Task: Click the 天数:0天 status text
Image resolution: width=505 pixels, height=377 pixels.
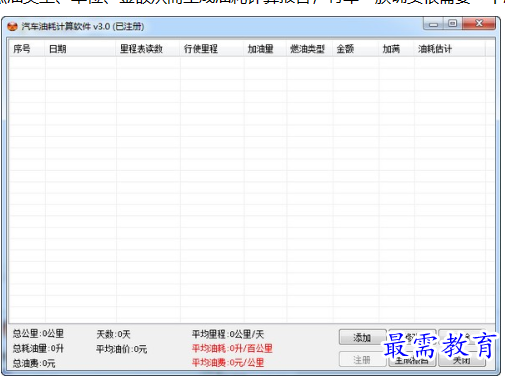Action: tap(113, 334)
